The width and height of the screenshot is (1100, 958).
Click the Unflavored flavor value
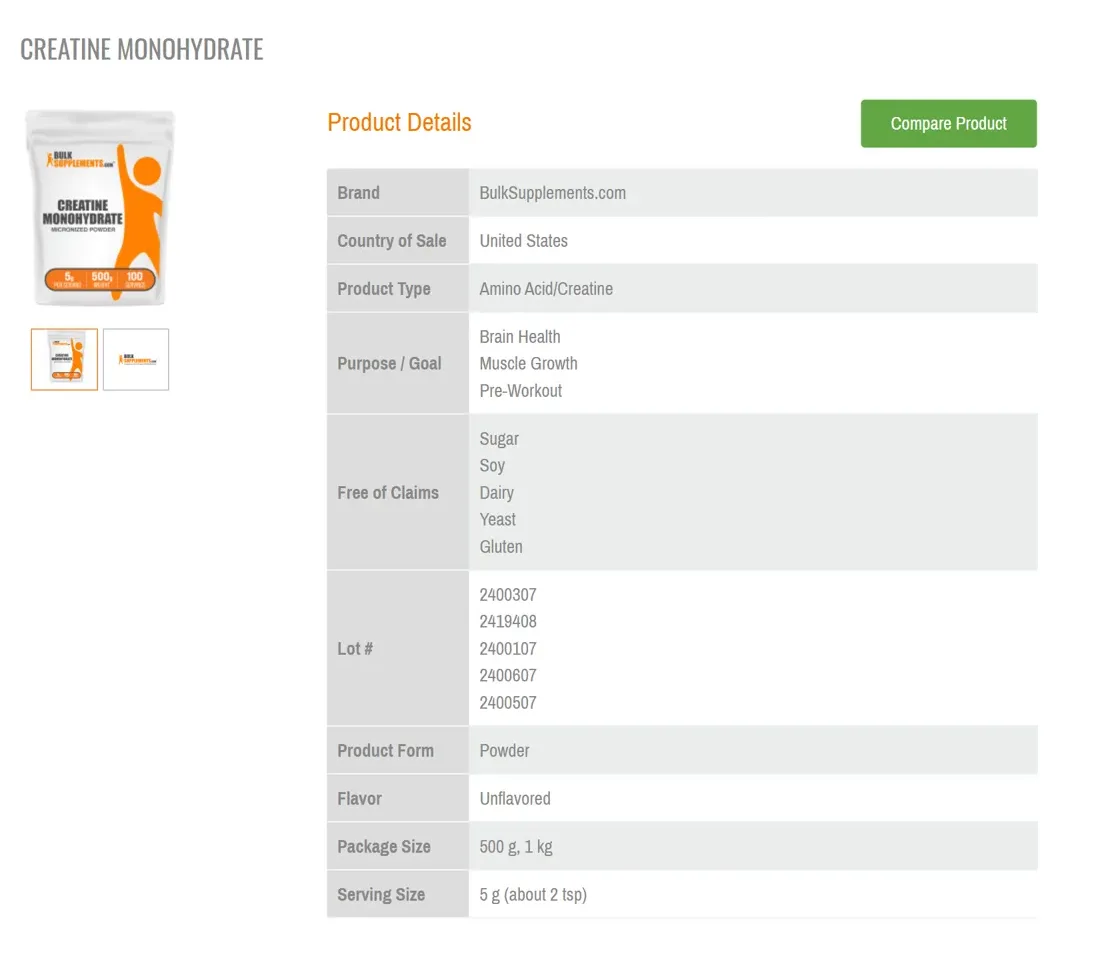[x=515, y=799]
